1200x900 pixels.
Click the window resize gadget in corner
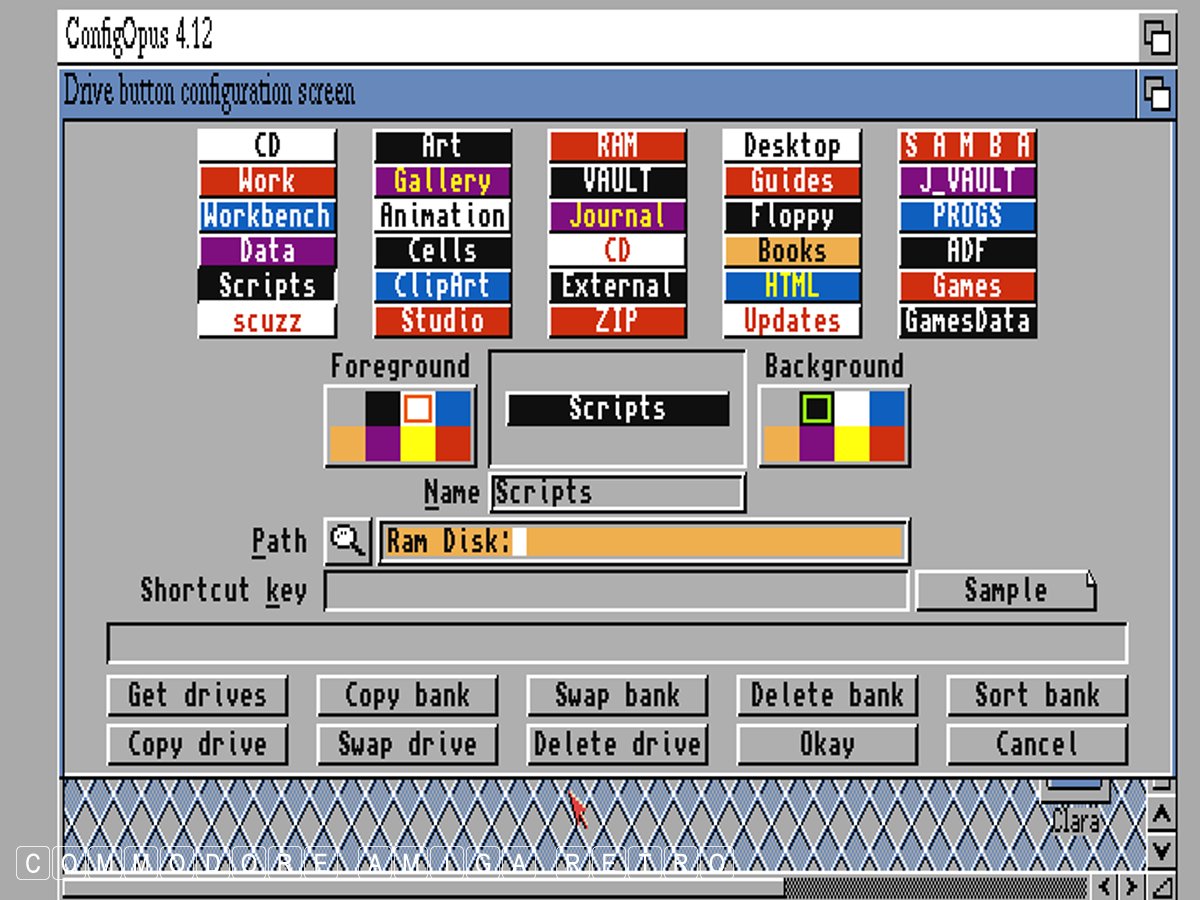pos(1160,886)
